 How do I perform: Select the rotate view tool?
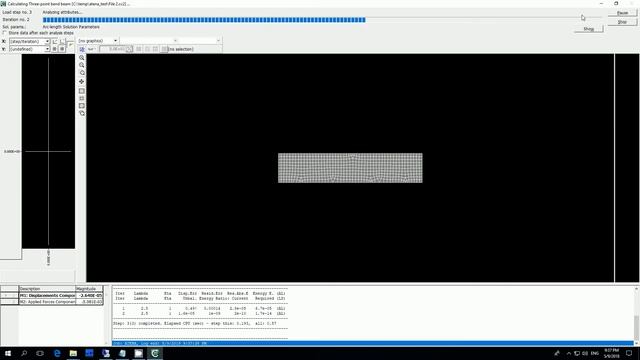tap(82, 73)
